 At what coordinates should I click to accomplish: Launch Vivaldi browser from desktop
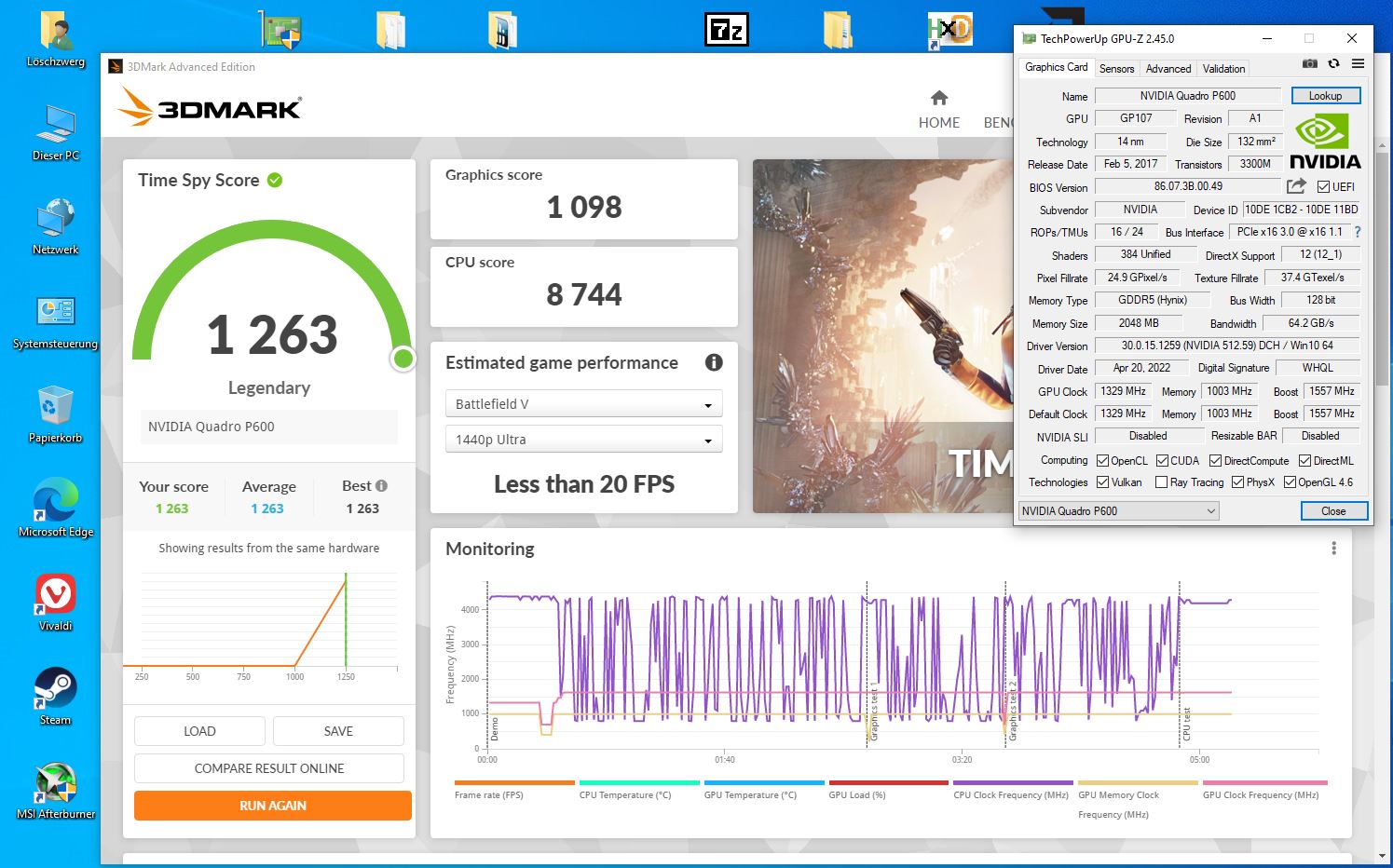[x=55, y=603]
